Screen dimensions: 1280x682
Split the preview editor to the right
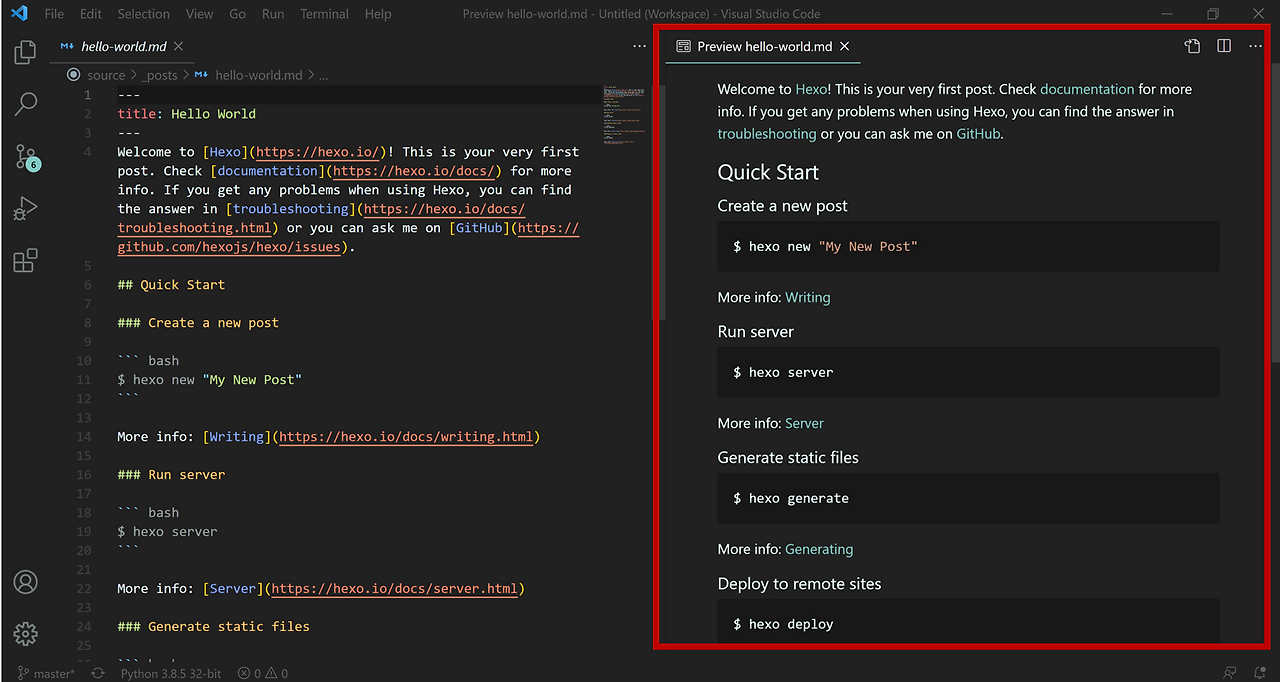[x=1224, y=46]
